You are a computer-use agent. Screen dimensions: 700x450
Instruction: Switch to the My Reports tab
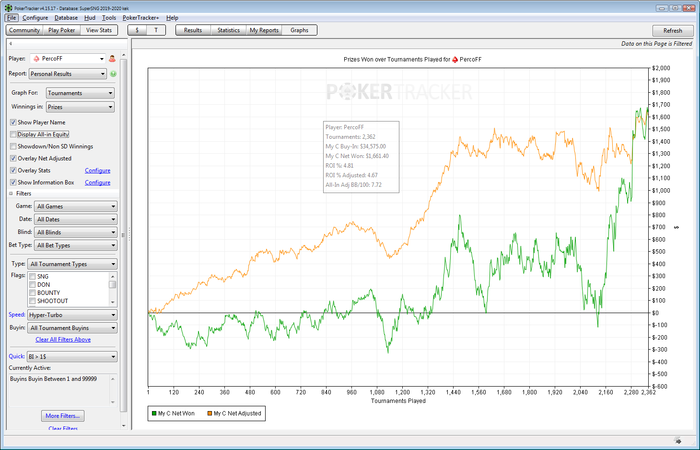click(264, 30)
